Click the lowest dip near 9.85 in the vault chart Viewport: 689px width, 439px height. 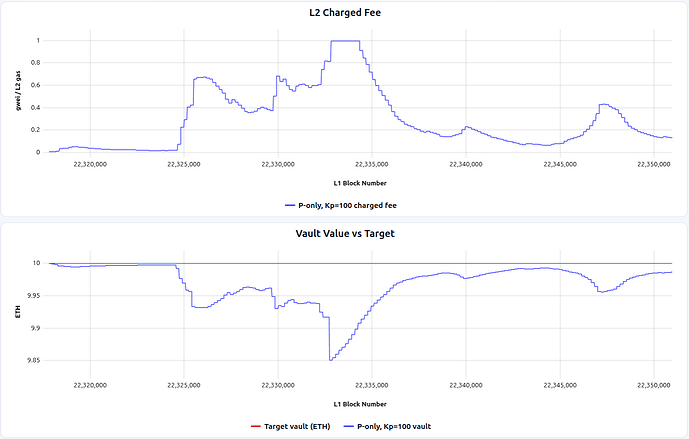click(330, 359)
